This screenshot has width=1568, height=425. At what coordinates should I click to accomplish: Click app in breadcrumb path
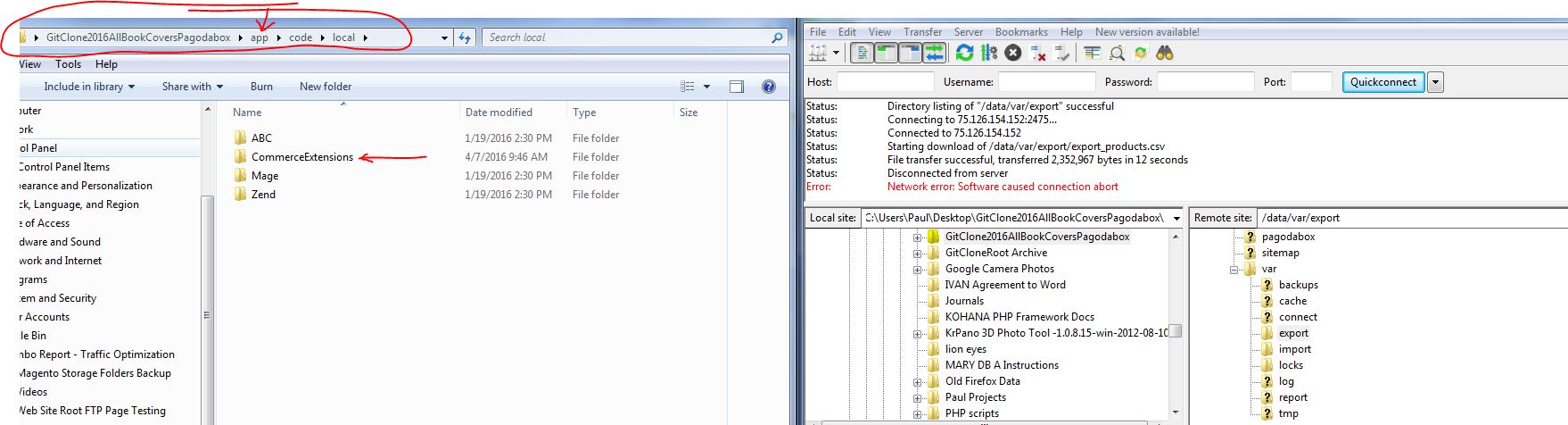pyautogui.click(x=260, y=37)
